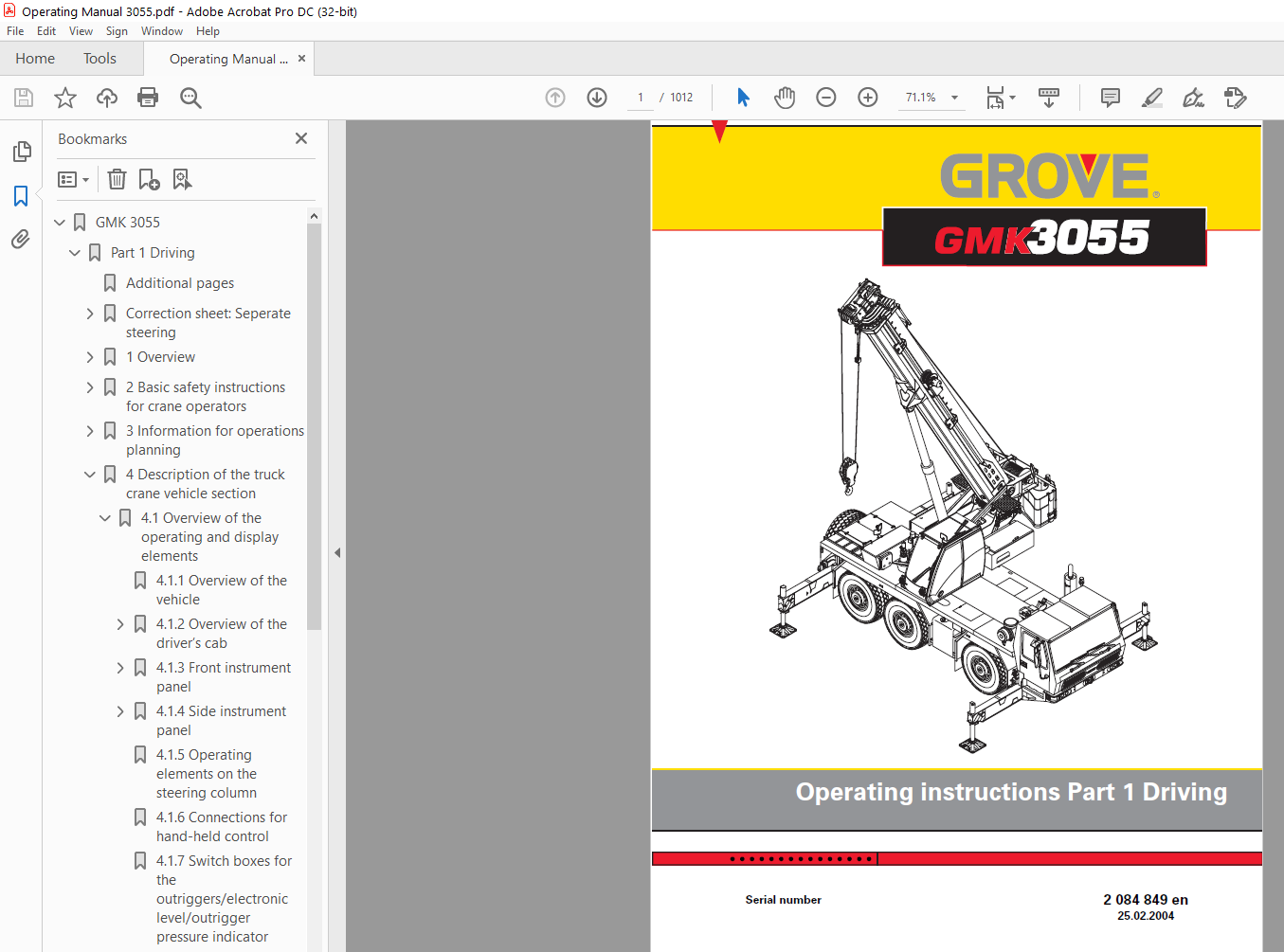Open the Edit menu

tap(46, 31)
